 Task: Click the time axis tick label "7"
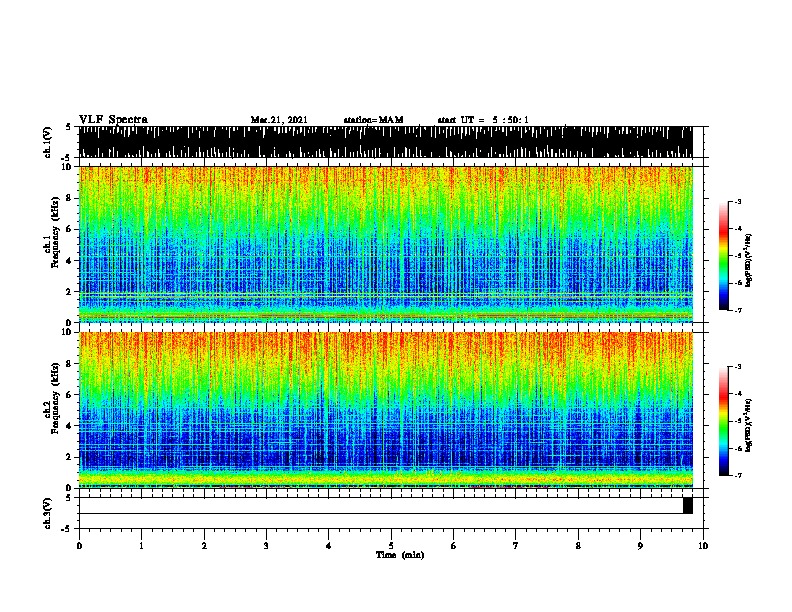click(516, 546)
